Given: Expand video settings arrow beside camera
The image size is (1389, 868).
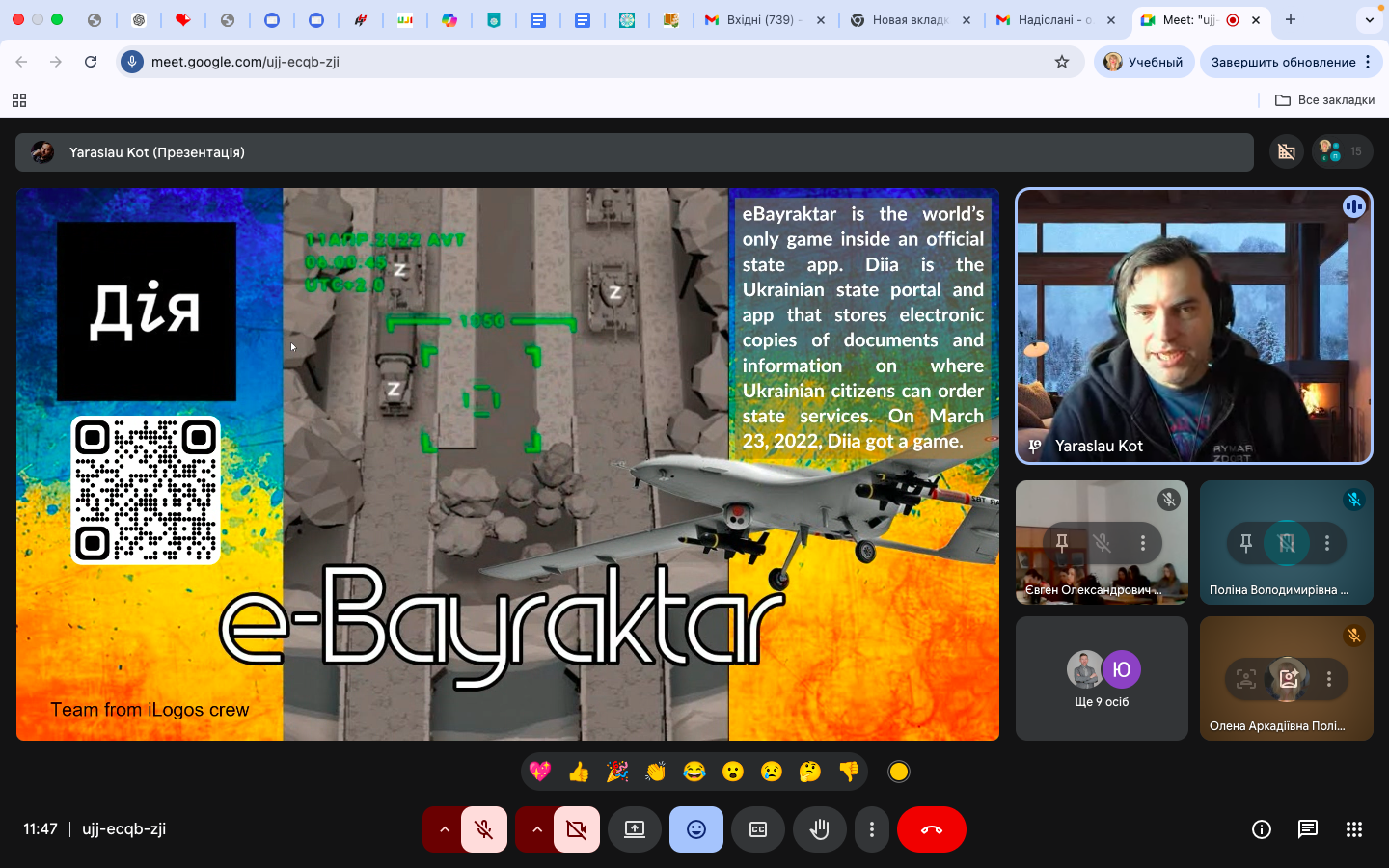Looking at the screenshot, I should (536, 829).
